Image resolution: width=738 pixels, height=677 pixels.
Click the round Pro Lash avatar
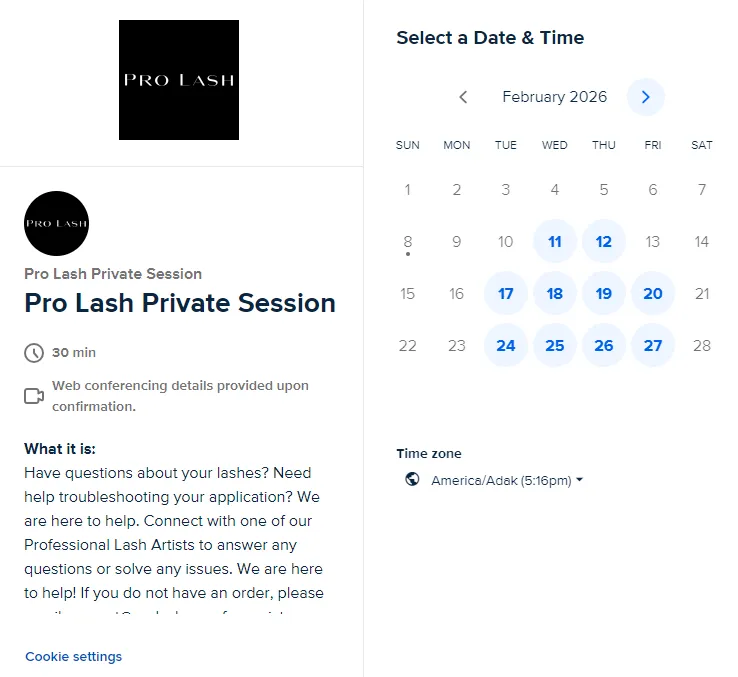(x=56, y=223)
